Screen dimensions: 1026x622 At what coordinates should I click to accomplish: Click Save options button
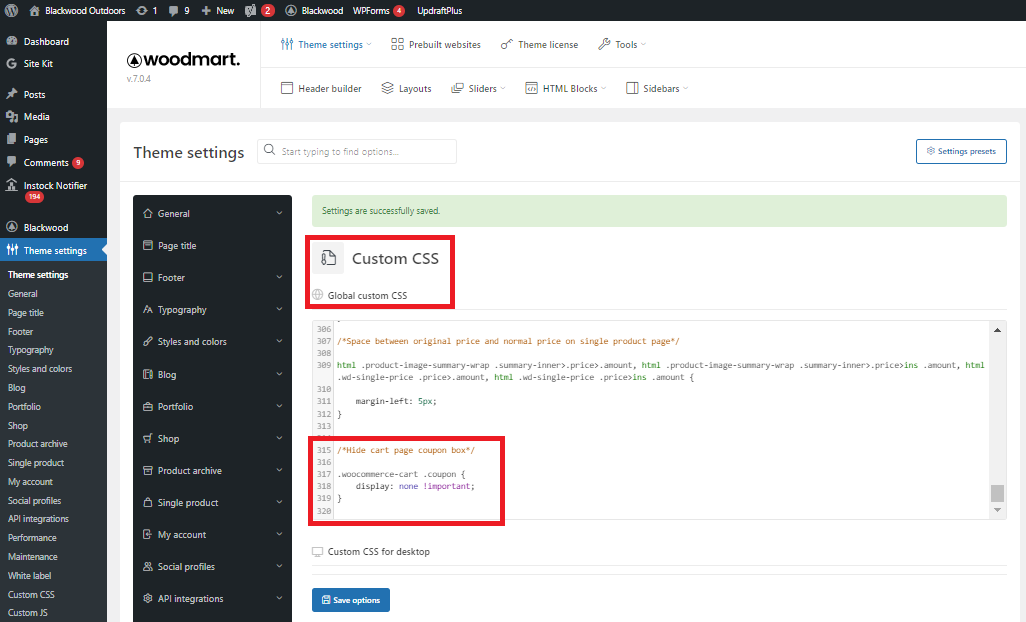click(x=351, y=600)
